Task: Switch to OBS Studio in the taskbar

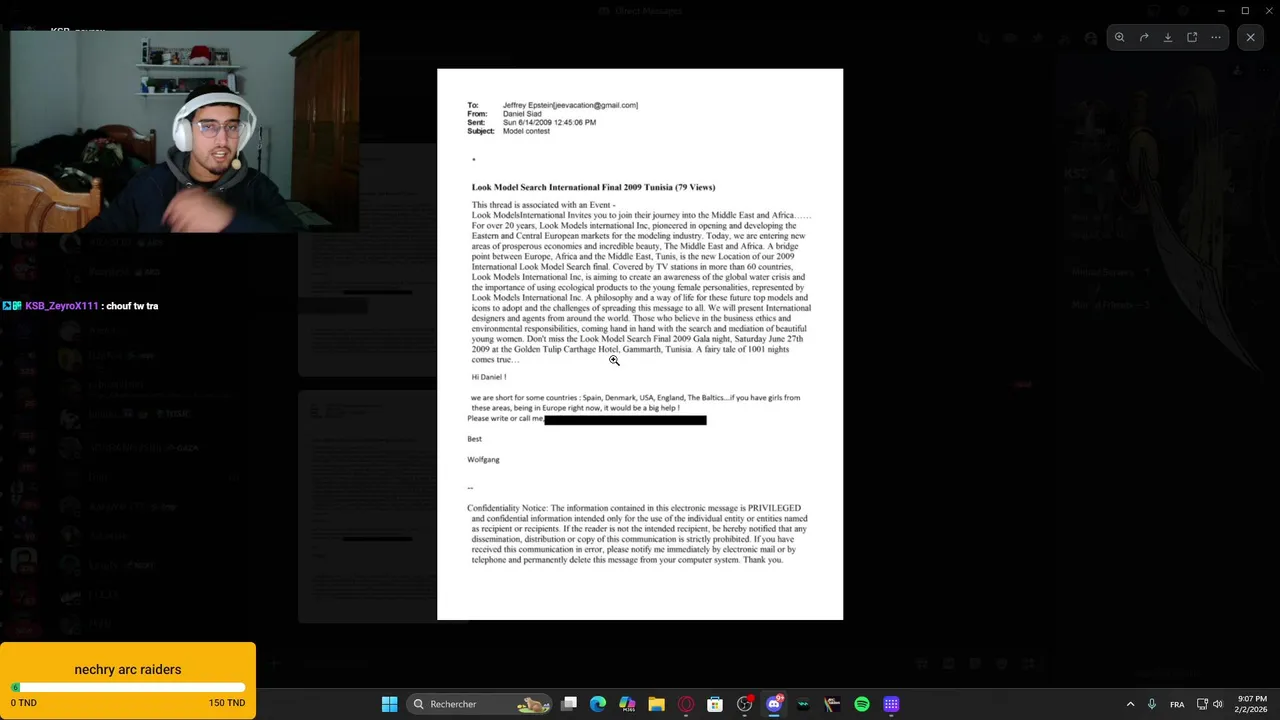Action: pyautogui.click(x=744, y=704)
